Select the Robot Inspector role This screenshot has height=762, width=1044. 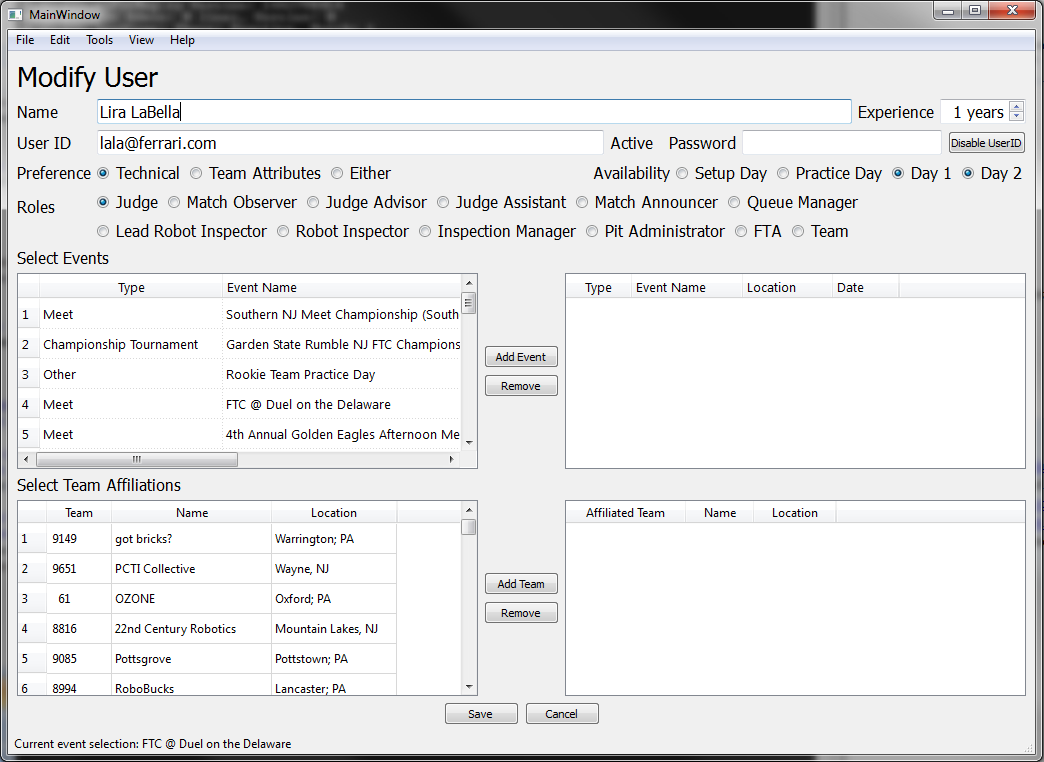tap(284, 231)
